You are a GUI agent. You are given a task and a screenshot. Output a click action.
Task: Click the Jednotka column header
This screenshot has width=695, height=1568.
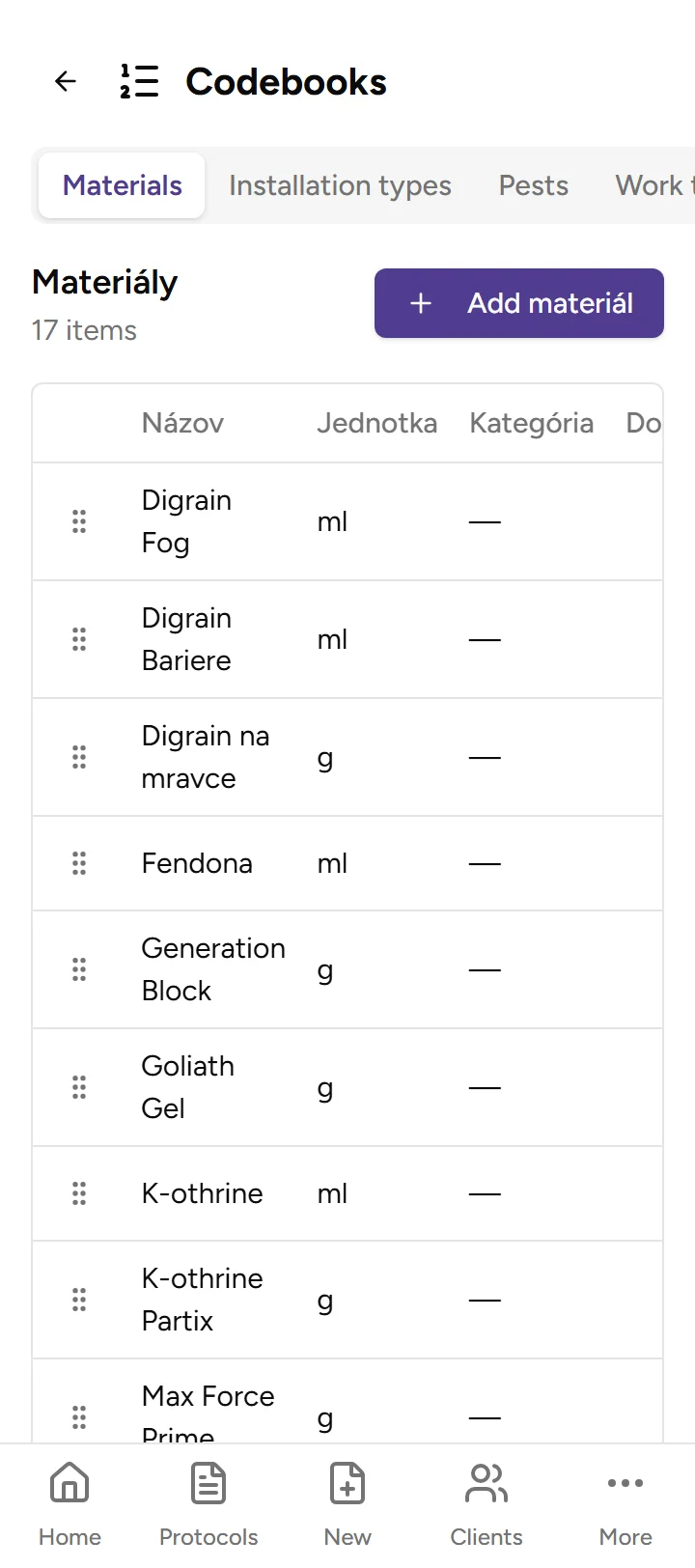(x=376, y=423)
